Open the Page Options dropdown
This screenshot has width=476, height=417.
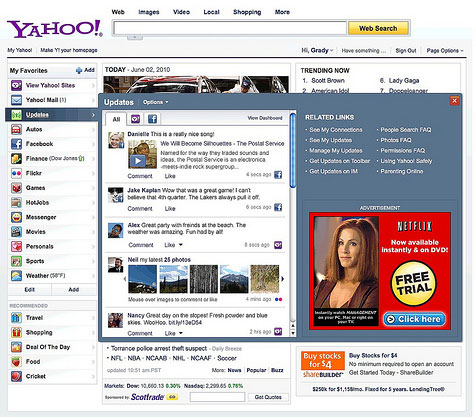point(445,51)
